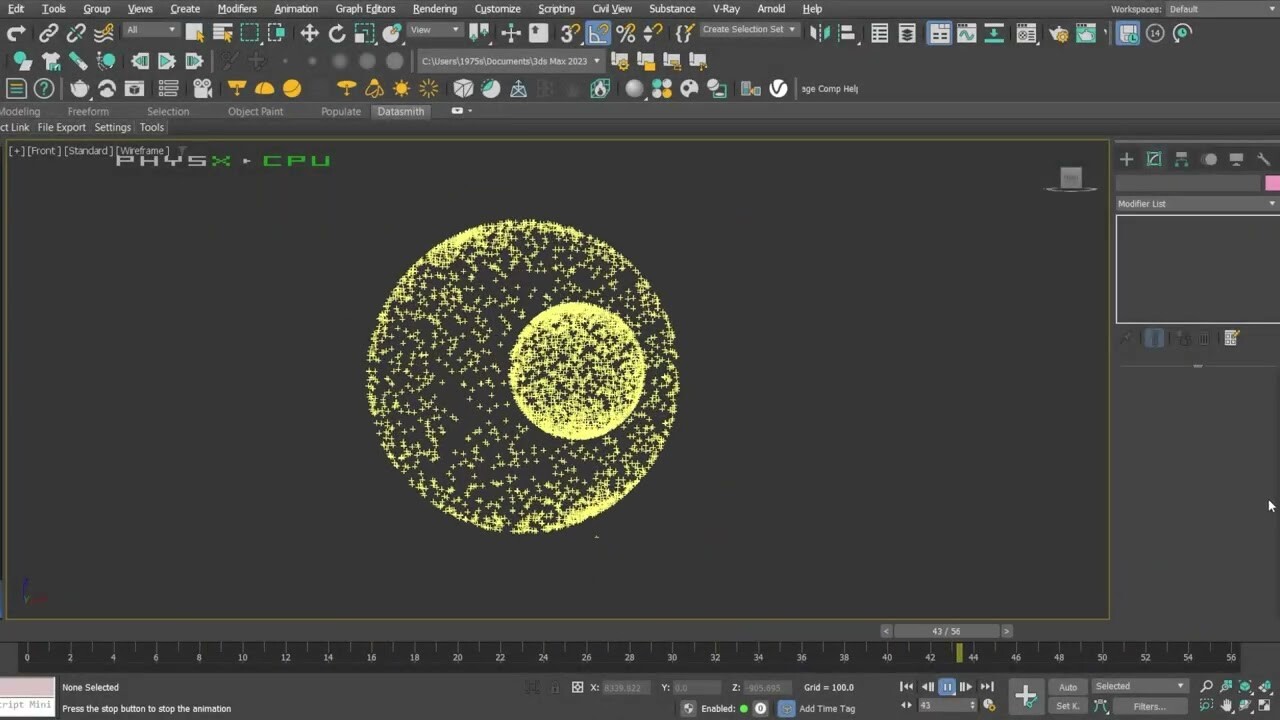Toggle the animation Enabled indicator
Viewport: 1280px width, 720px height.
coord(744,708)
